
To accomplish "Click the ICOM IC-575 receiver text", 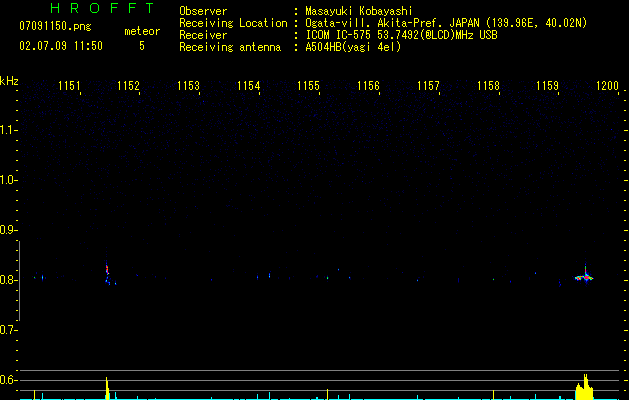I will [x=401, y=35].
